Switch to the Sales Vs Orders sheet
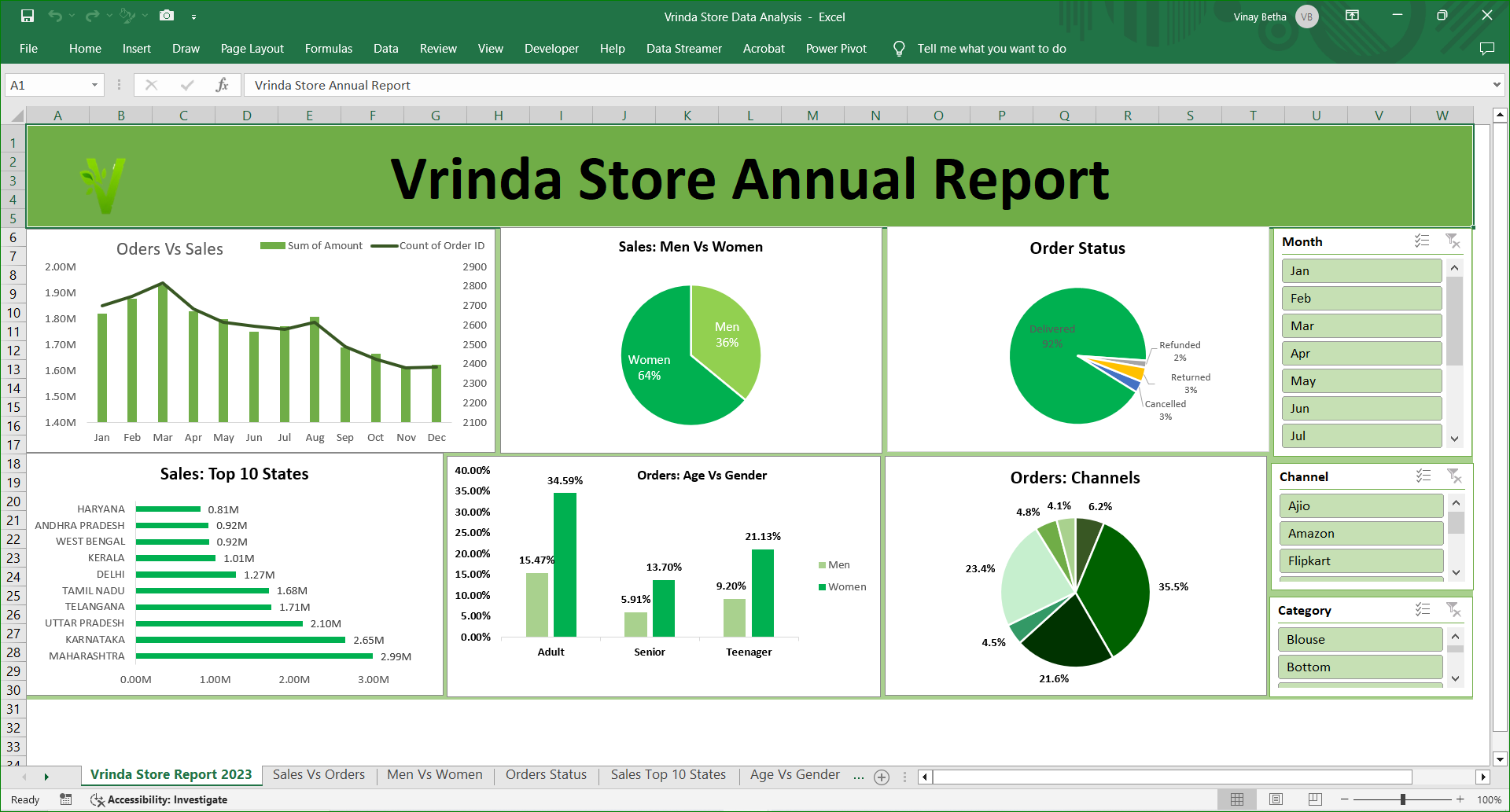Viewport: 1510px width, 812px height. pos(319,775)
